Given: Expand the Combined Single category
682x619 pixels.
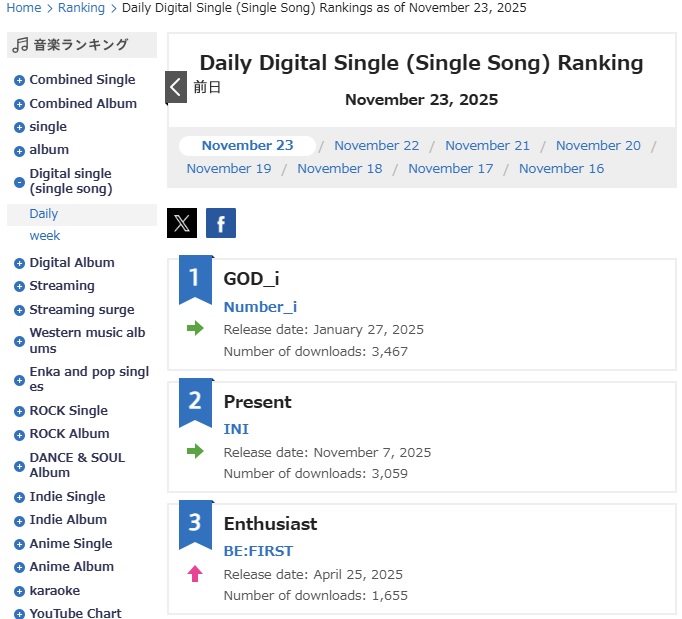Looking at the screenshot, I should (x=19, y=80).
